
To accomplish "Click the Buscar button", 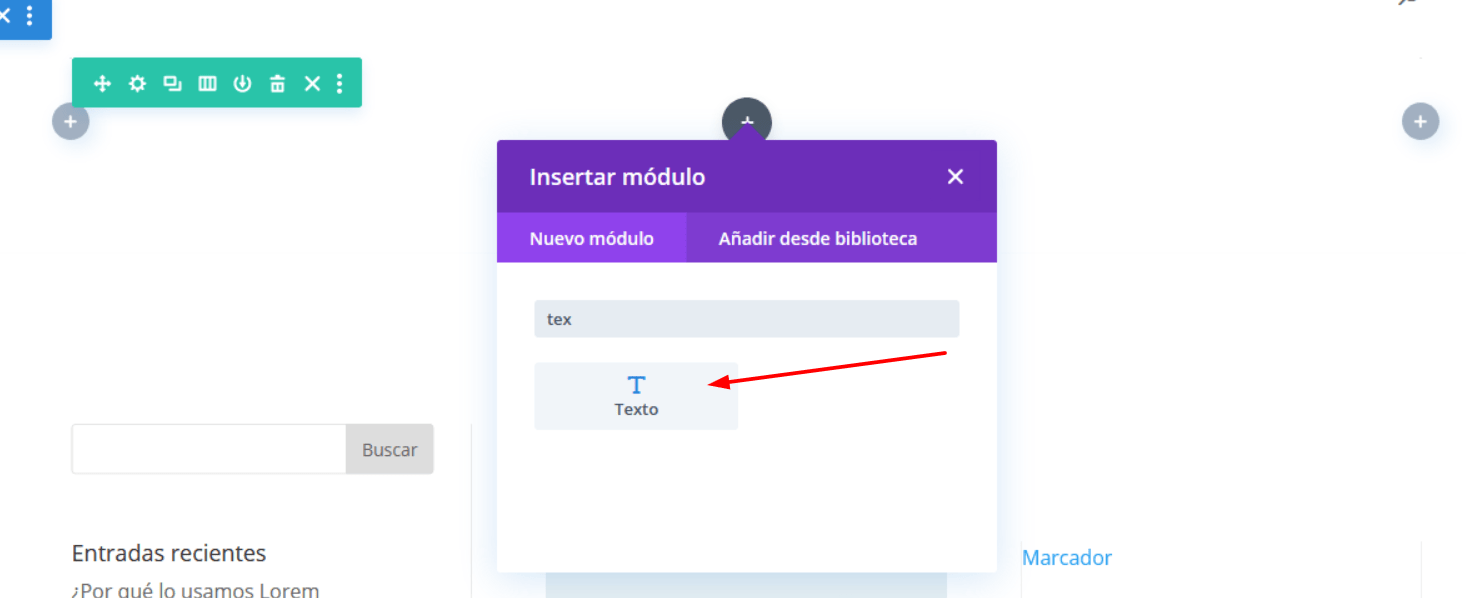I will point(390,449).
